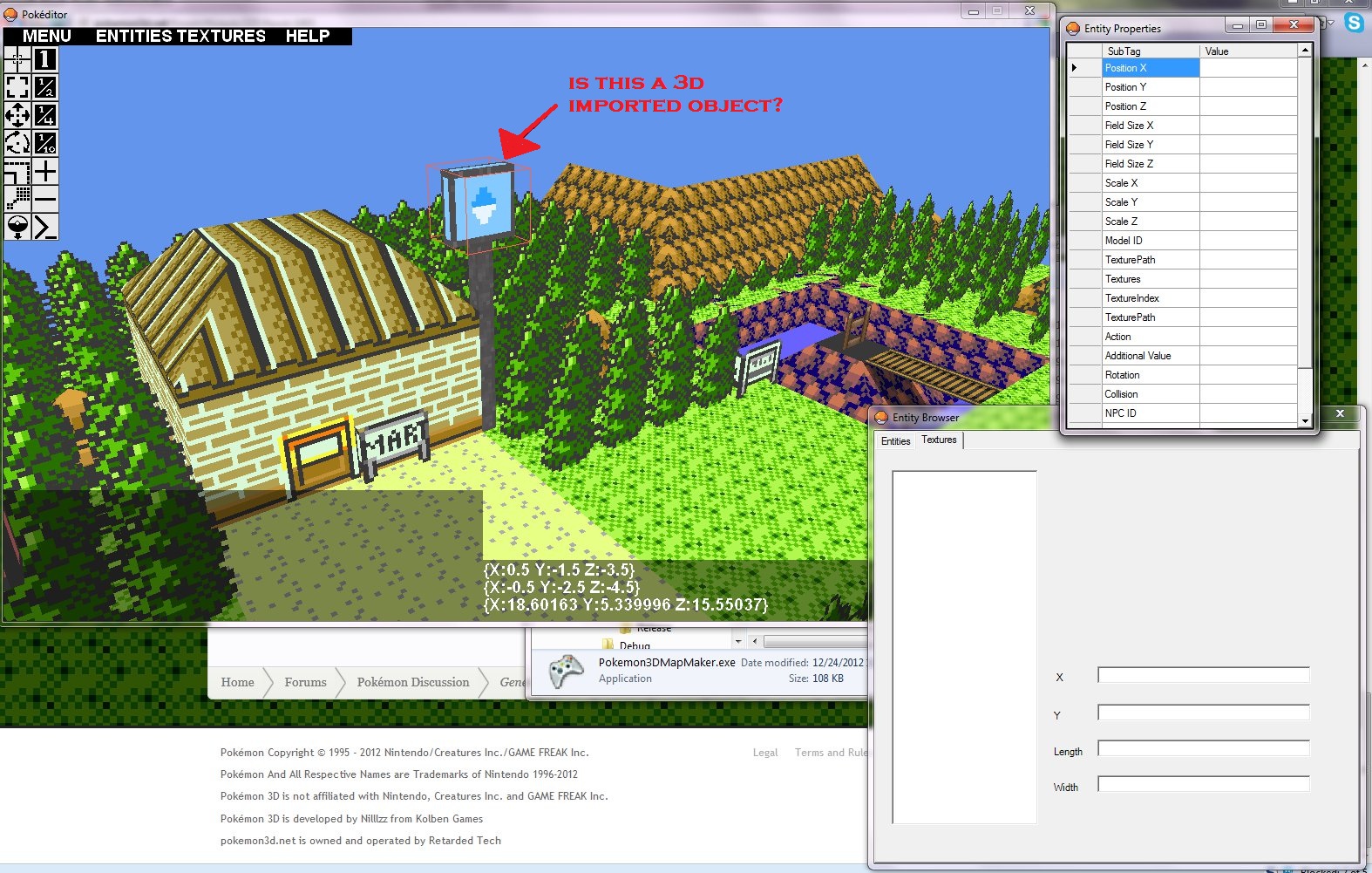Select the TextureIndex property row
The height and width of the screenshot is (873, 1372).
(1182, 298)
